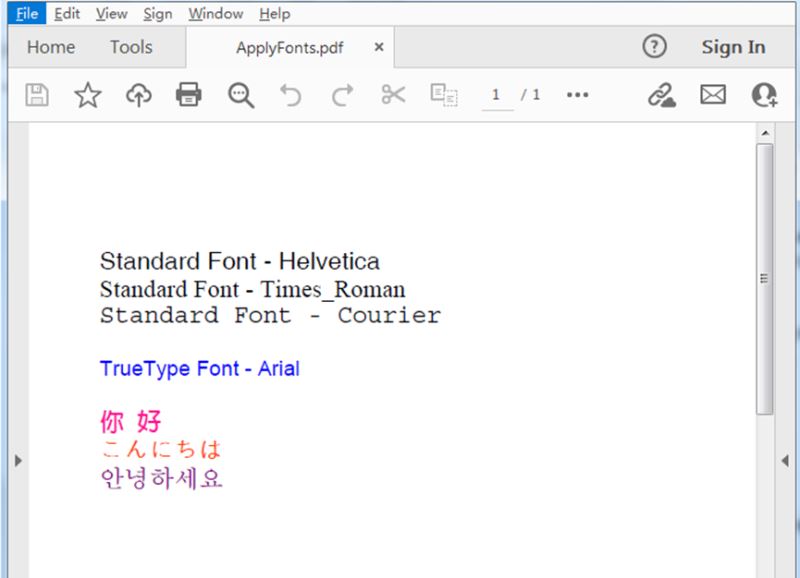Viewport: 800px width, 578px height.
Task: Switch to the Home tab
Action: click(51, 47)
